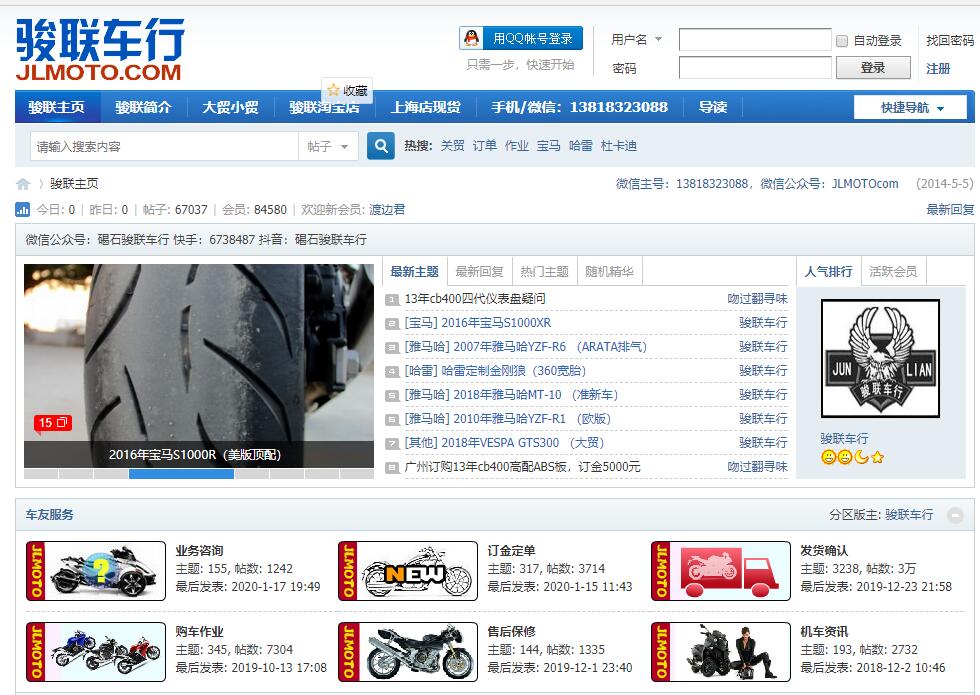Open thread 2018年VESPA GTS300
The height and width of the screenshot is (695, 980).
(x=522, y=442)
